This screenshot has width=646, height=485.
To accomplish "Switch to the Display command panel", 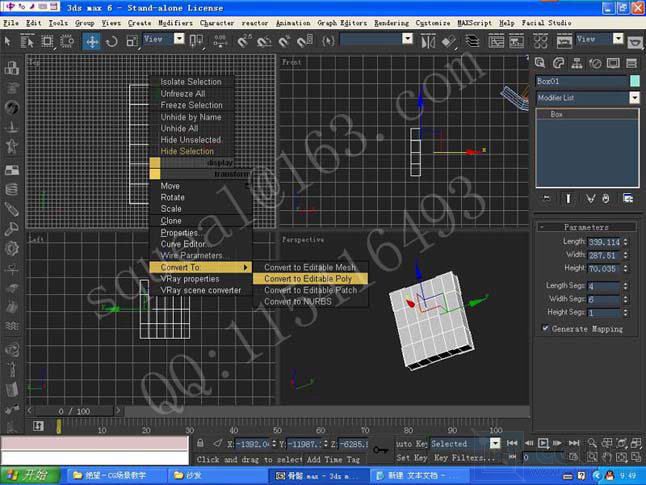I will click(x=613, y=63).
